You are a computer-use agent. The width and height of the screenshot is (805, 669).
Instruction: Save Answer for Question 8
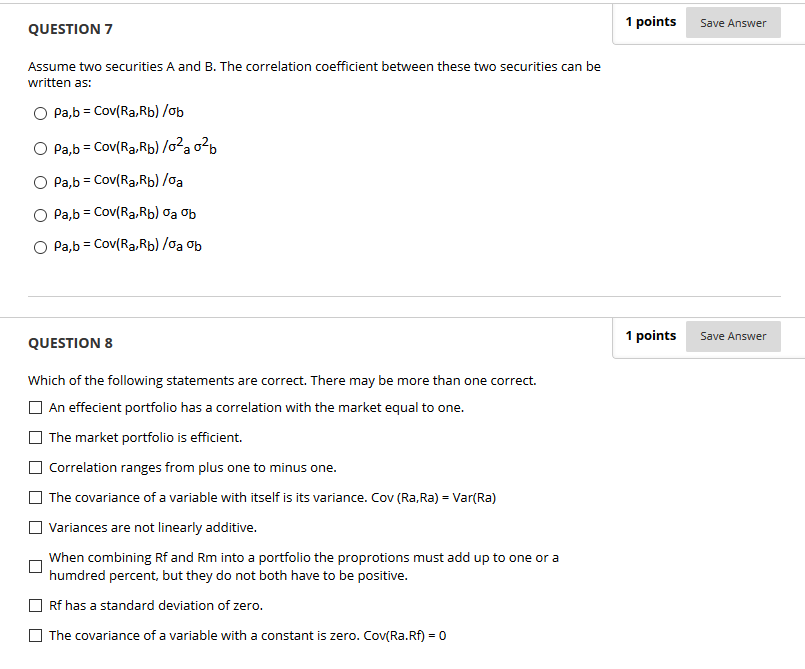click(733, 336)
